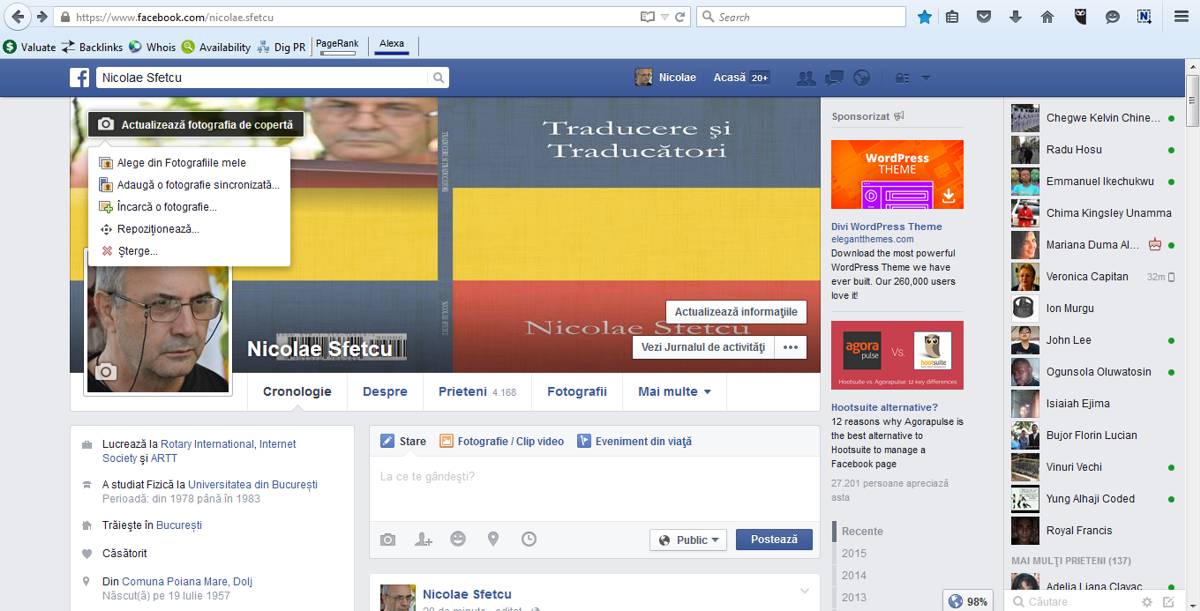Screen dimensions: 1200x611
Task: Click the camera icon on profile picture
Action: 106,373
